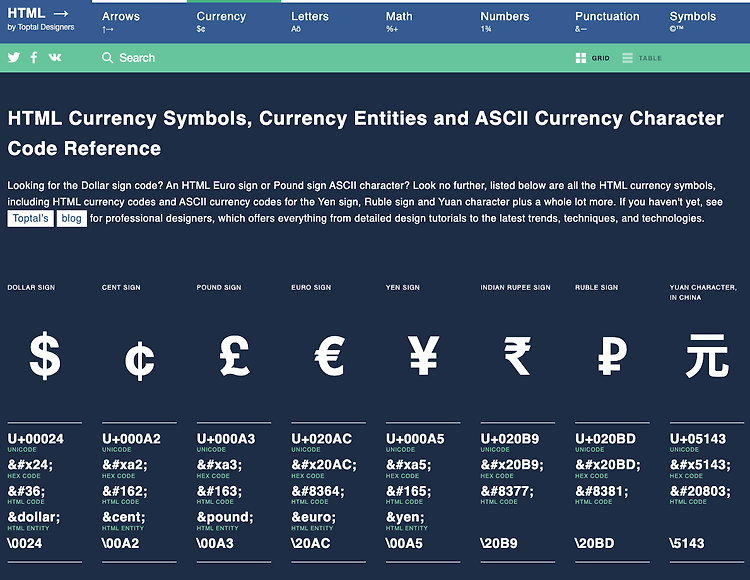Click Unicode value U+000A3

226,438
